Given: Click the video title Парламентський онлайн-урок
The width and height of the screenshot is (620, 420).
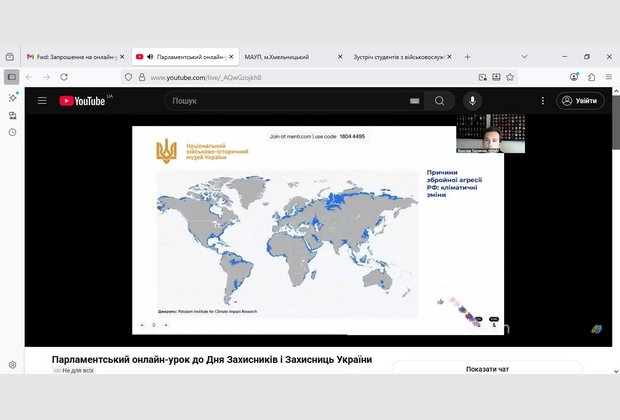Looking at the screenshot, I should tap(212, 359).
